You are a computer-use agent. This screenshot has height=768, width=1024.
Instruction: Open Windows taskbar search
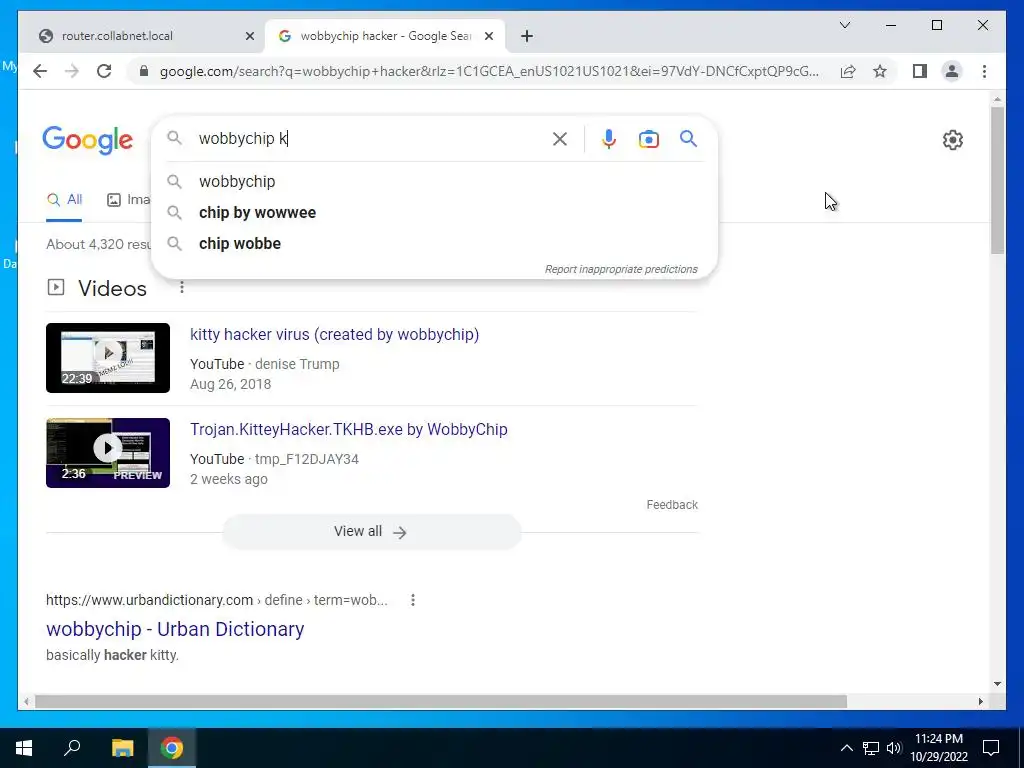pyautogui.click(x=72, y=748)
